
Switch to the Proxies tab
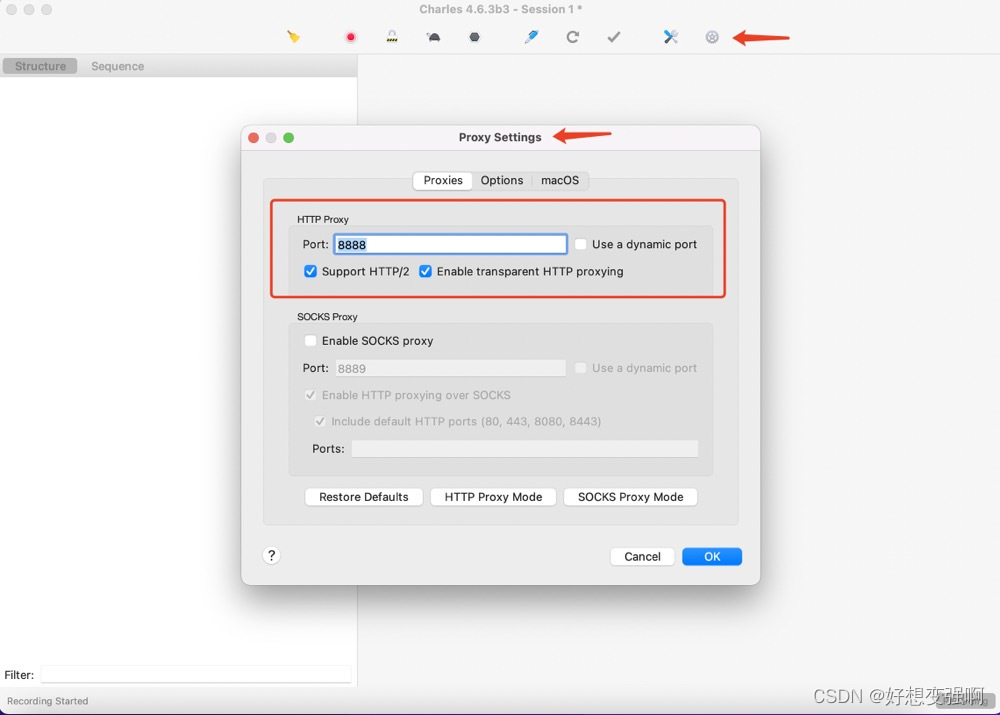(x=443, y=181)
